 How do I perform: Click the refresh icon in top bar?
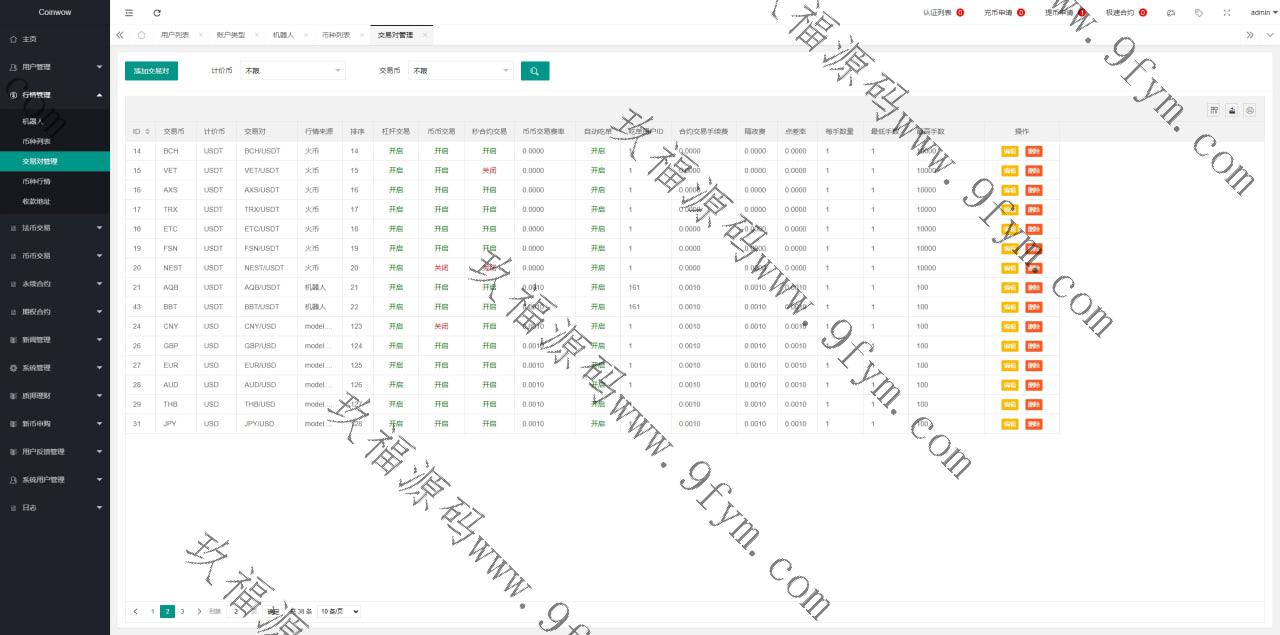click(157, 13)
